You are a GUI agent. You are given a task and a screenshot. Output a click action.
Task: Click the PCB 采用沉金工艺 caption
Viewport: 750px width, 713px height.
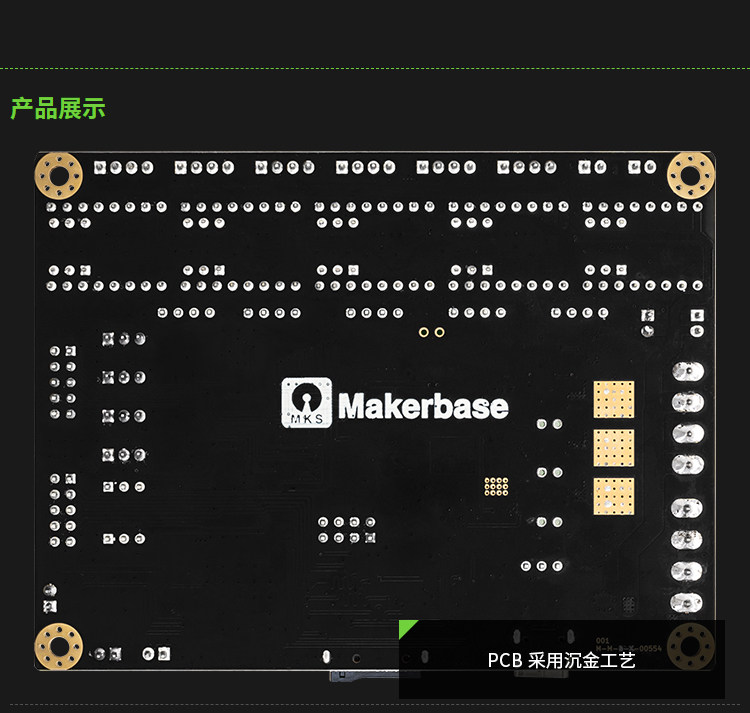click(561, 660)
